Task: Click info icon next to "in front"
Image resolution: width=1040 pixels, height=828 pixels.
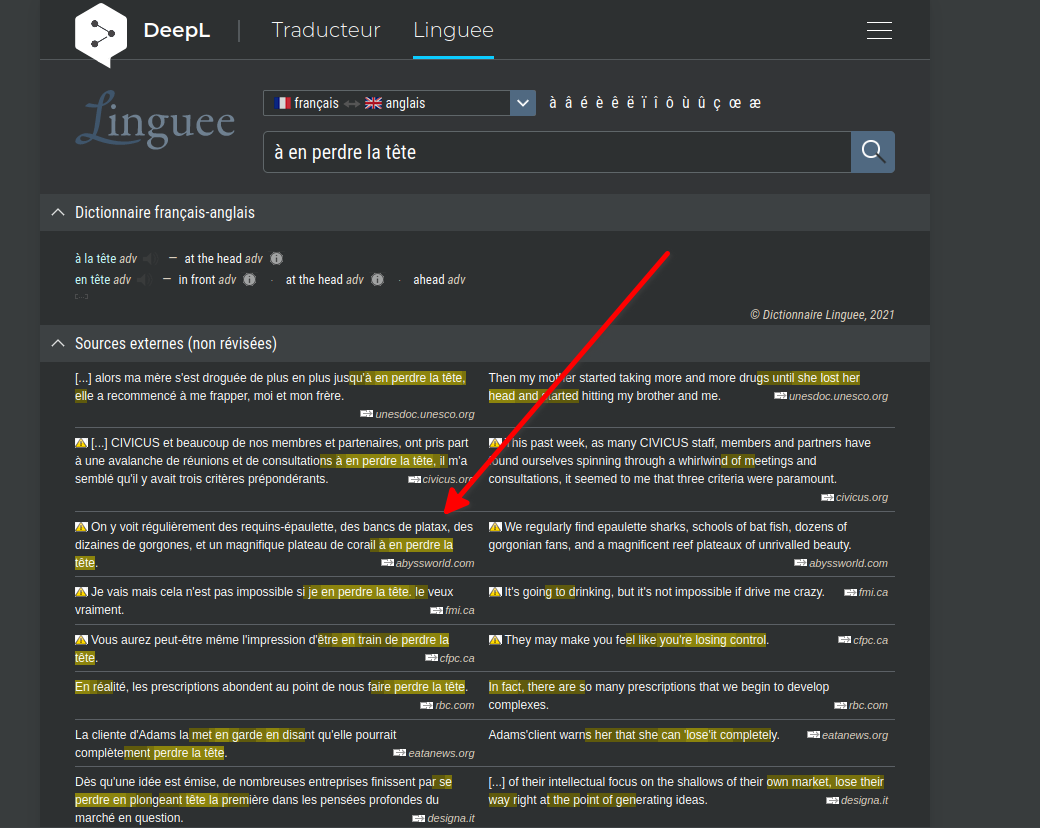Action: [249, 280]
